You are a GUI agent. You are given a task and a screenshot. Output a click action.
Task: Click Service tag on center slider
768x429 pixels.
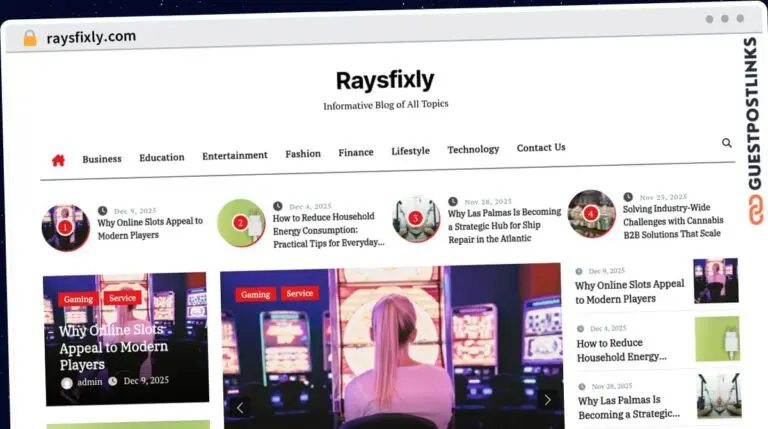(300, 293)
